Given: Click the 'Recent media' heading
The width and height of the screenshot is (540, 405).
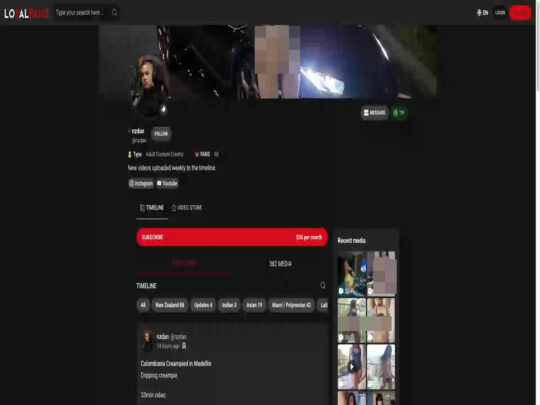Looking at the screenshot, I should pos(351,240).
